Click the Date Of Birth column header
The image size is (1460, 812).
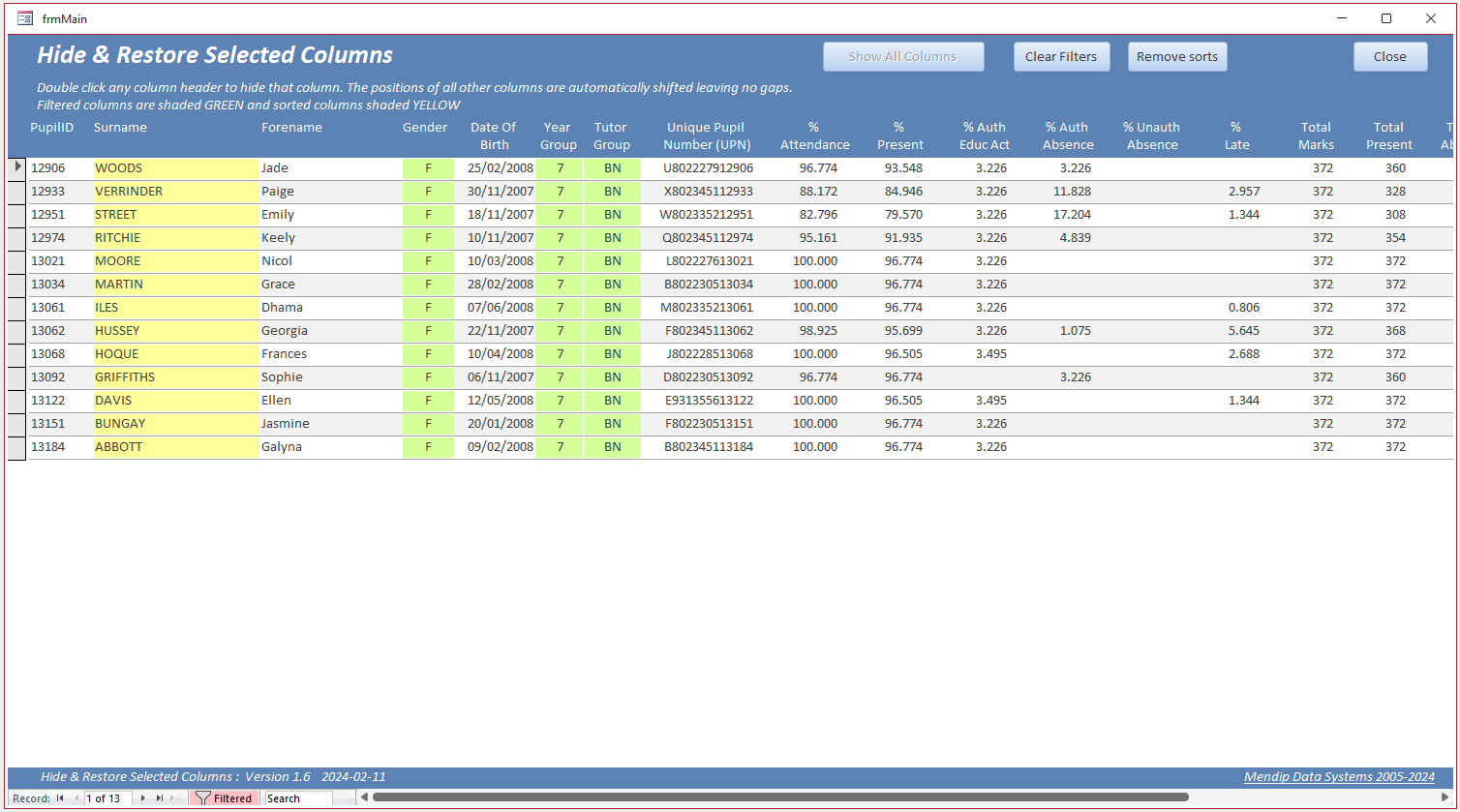click(x=494, y=136)
